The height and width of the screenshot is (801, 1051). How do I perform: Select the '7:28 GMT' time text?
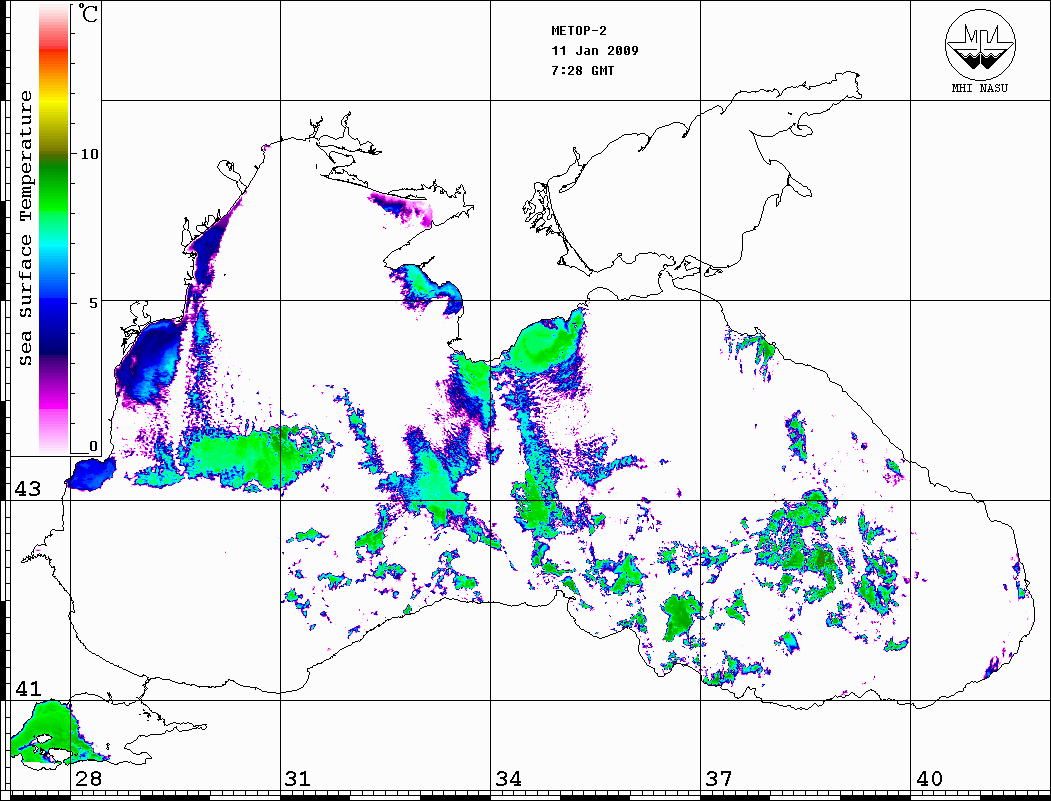coord(583,70)
